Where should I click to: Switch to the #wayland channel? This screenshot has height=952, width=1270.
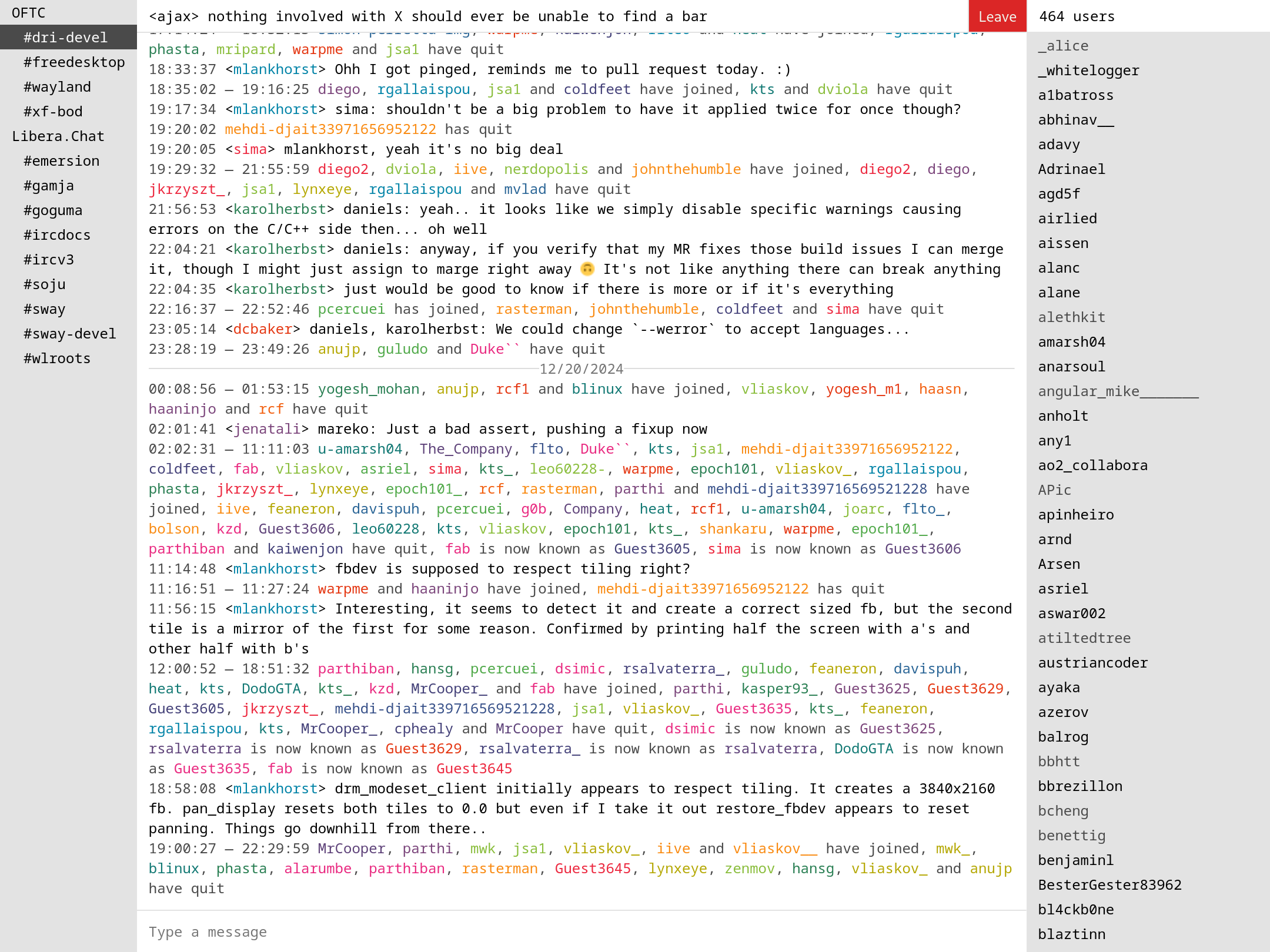point(57,87)
